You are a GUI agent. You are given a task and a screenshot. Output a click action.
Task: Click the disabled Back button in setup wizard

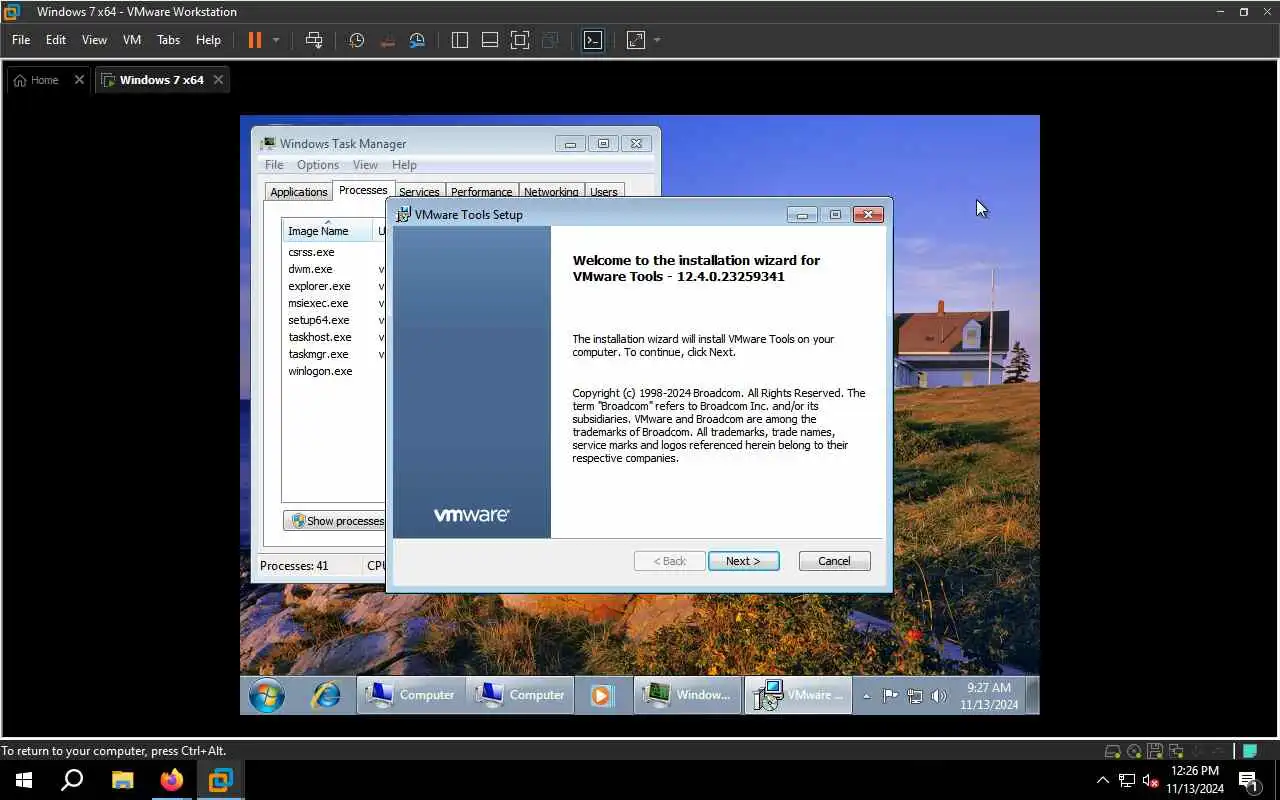(670, 561)
